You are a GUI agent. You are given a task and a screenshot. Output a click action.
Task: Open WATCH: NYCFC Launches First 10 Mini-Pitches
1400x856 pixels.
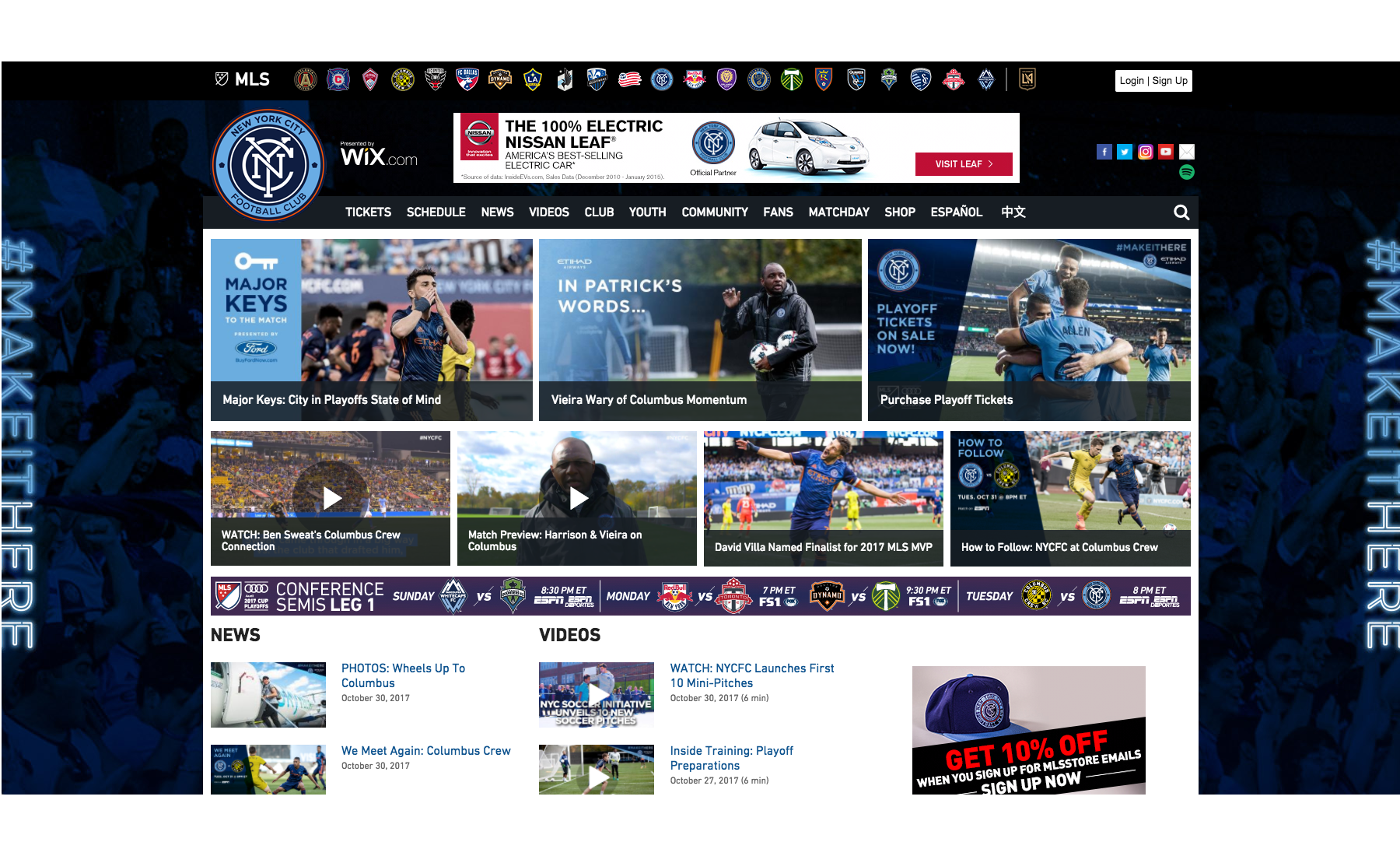coord(752,675)
